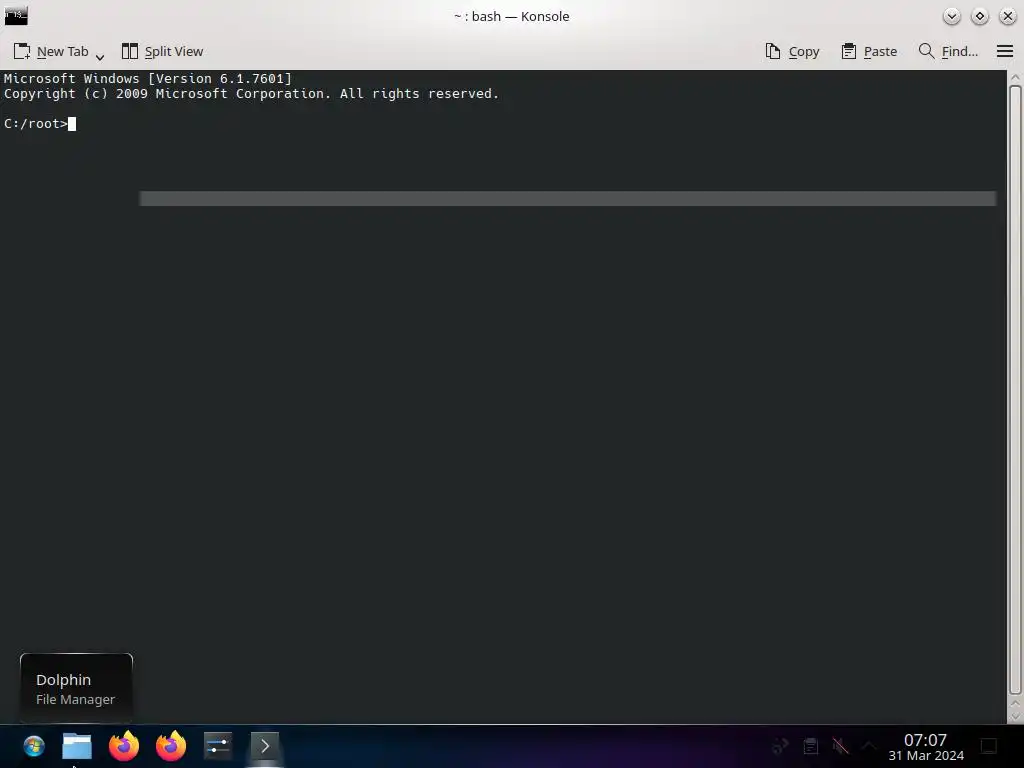The width and height of the screenshot is (1024, 768).
Task: Expand the New Tab dropdown arrow
Action: [x=99, y=56]
